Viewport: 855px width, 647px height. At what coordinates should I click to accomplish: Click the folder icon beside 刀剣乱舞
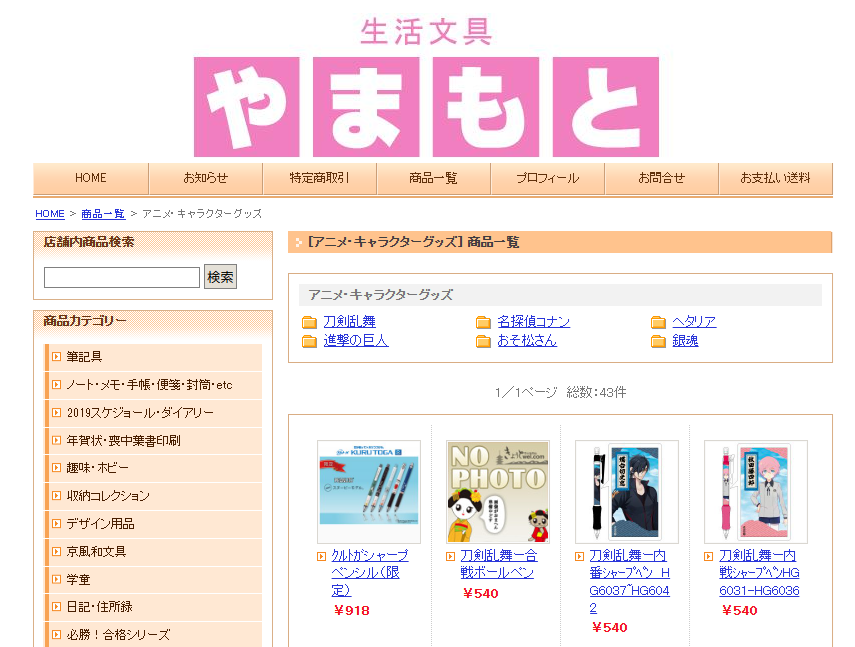click(x=309, y=322)
